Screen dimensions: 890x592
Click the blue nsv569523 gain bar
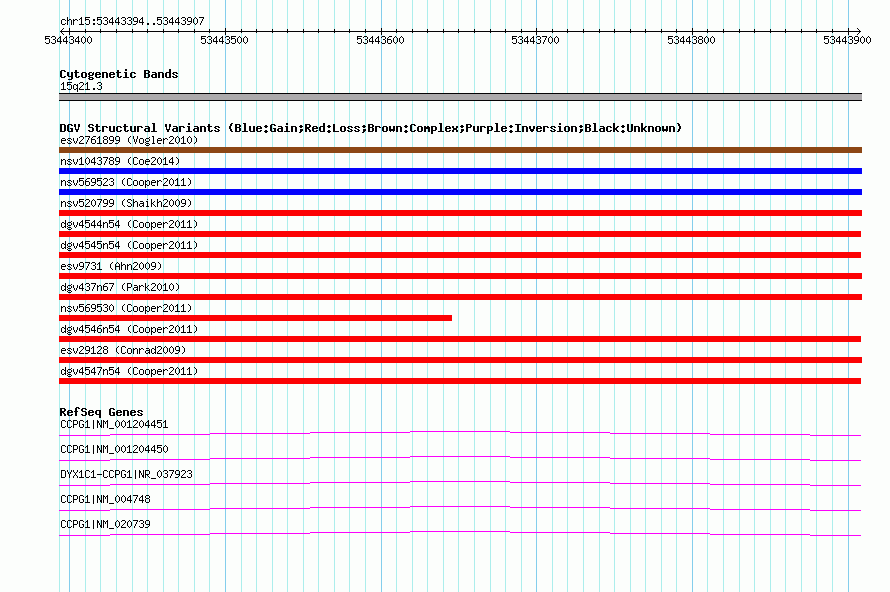[460, 192]
